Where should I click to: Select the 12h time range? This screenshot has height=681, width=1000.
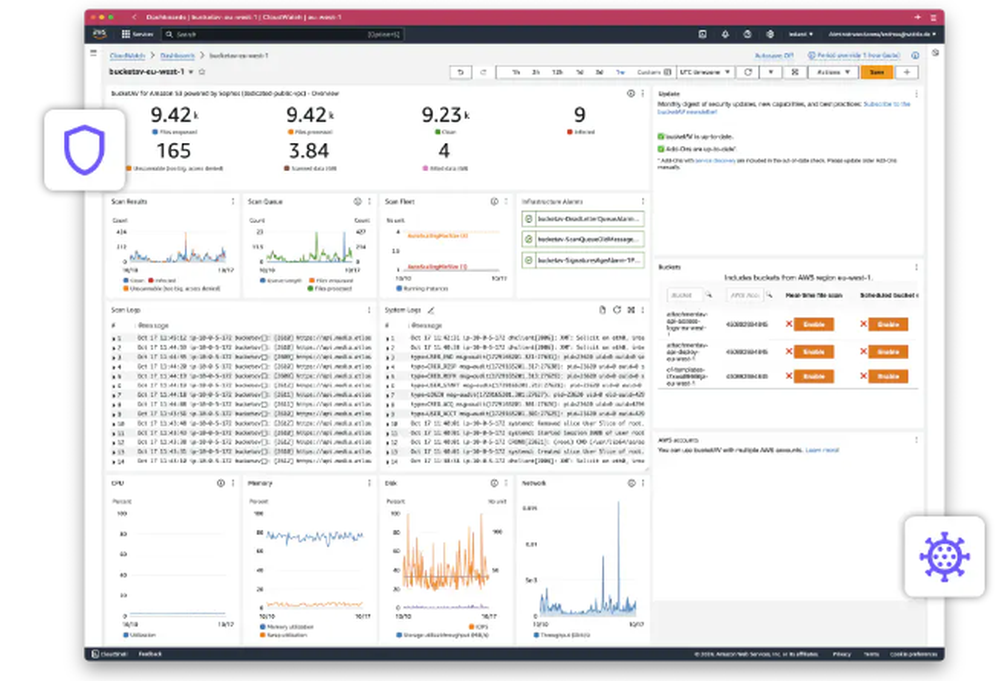[x=557, y=72]
